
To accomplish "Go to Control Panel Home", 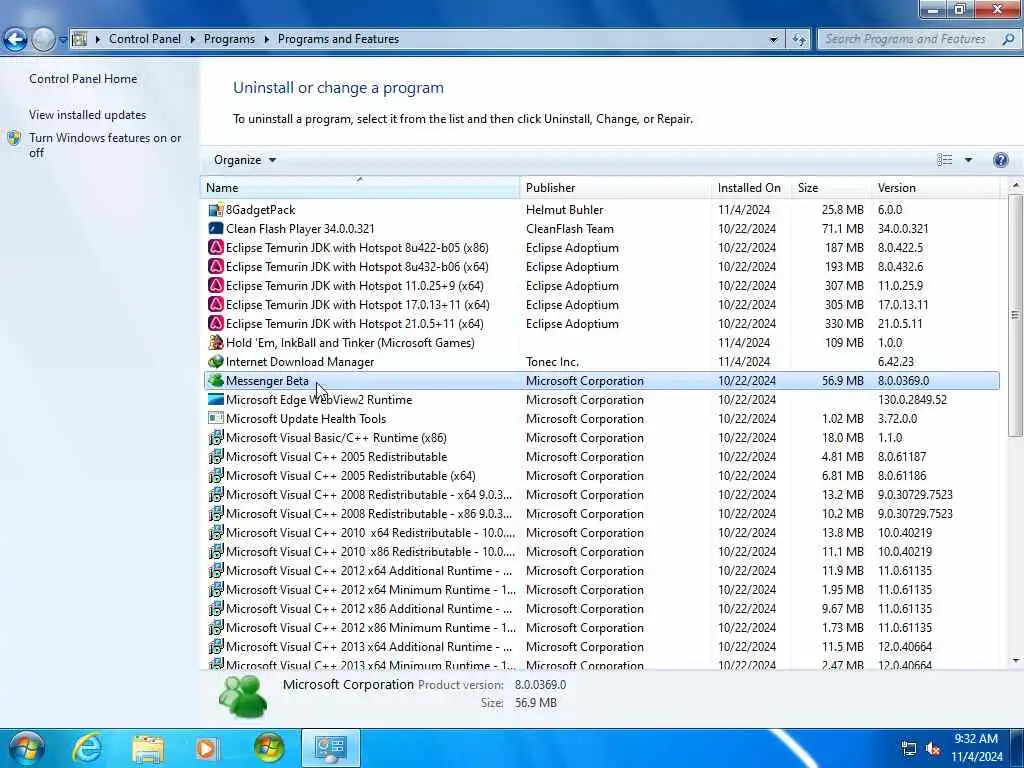I will 83,78.
